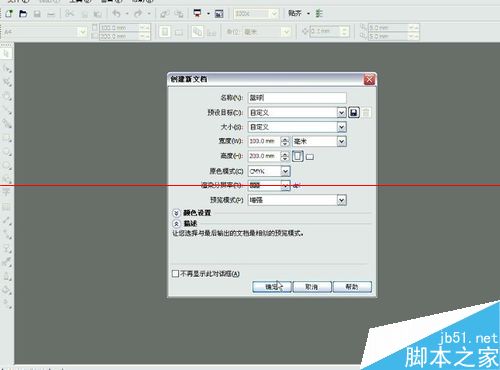500x370 pixels.
Task: Click the 高度 height spinner arrows
Action: [285, 156]
